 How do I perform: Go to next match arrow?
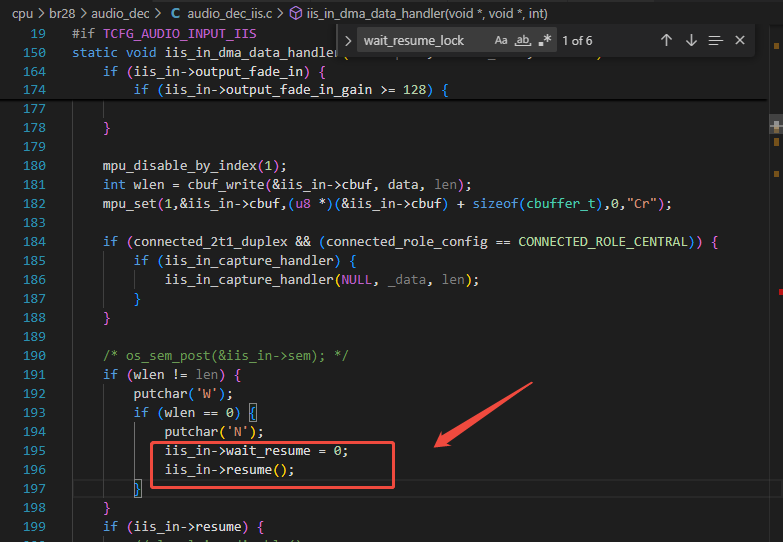point(691,40)
